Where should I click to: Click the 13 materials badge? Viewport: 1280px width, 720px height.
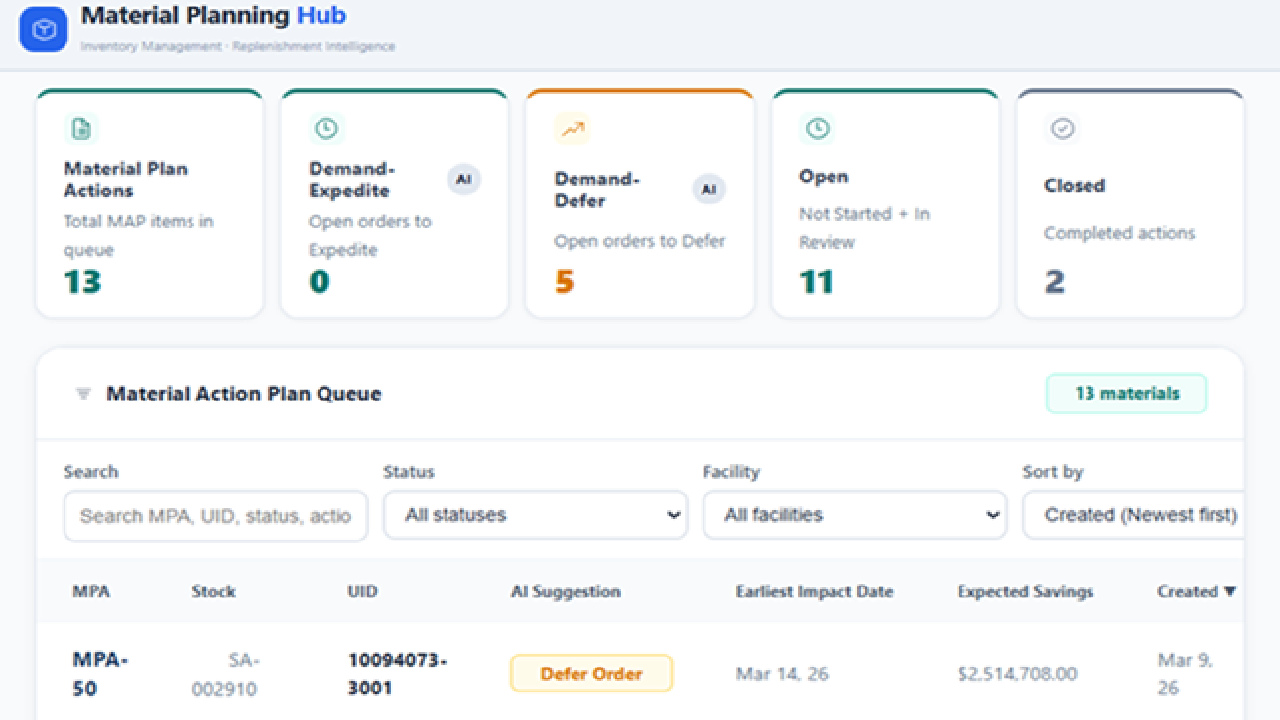point(1127,394)
